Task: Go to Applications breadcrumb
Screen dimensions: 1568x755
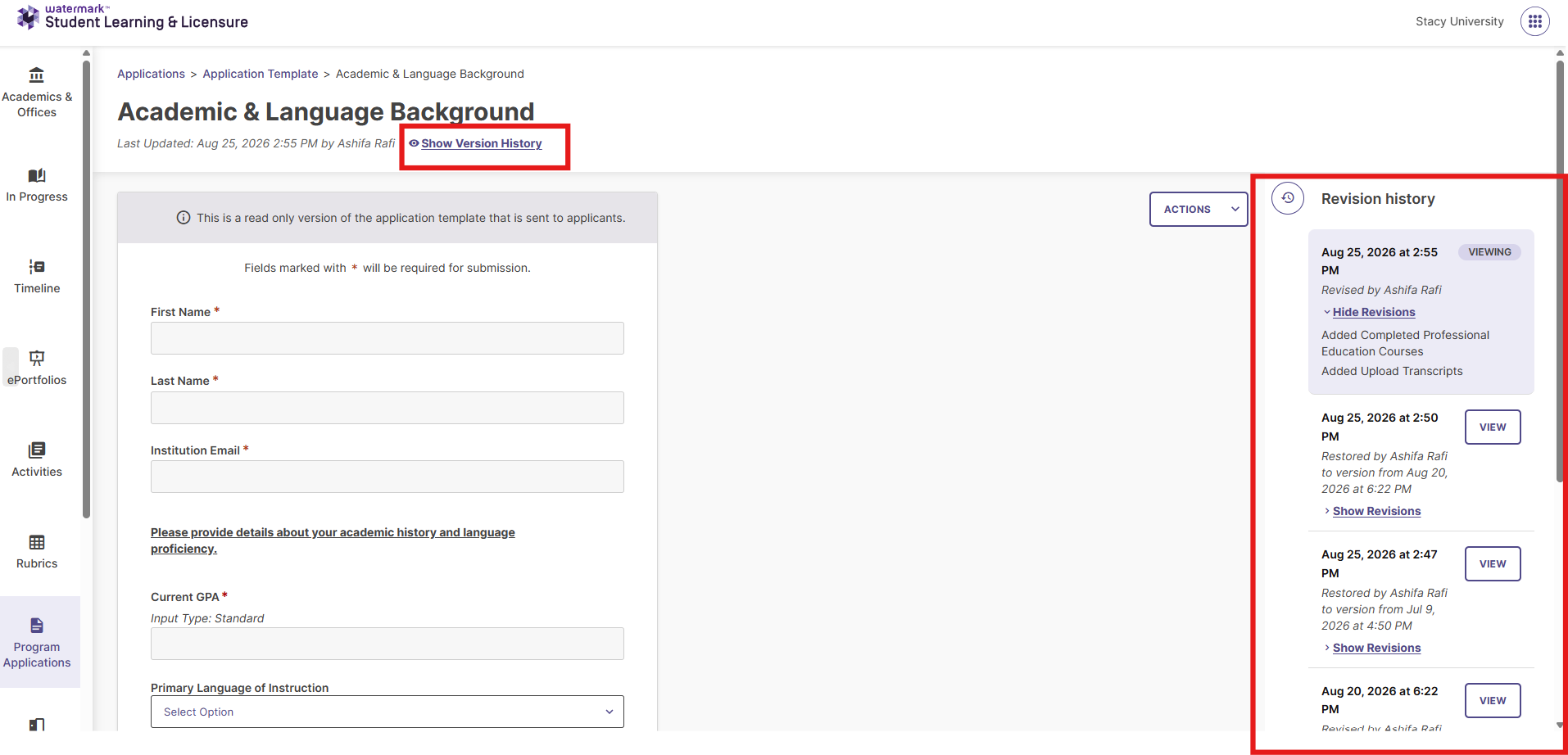Action: (151, 74)
